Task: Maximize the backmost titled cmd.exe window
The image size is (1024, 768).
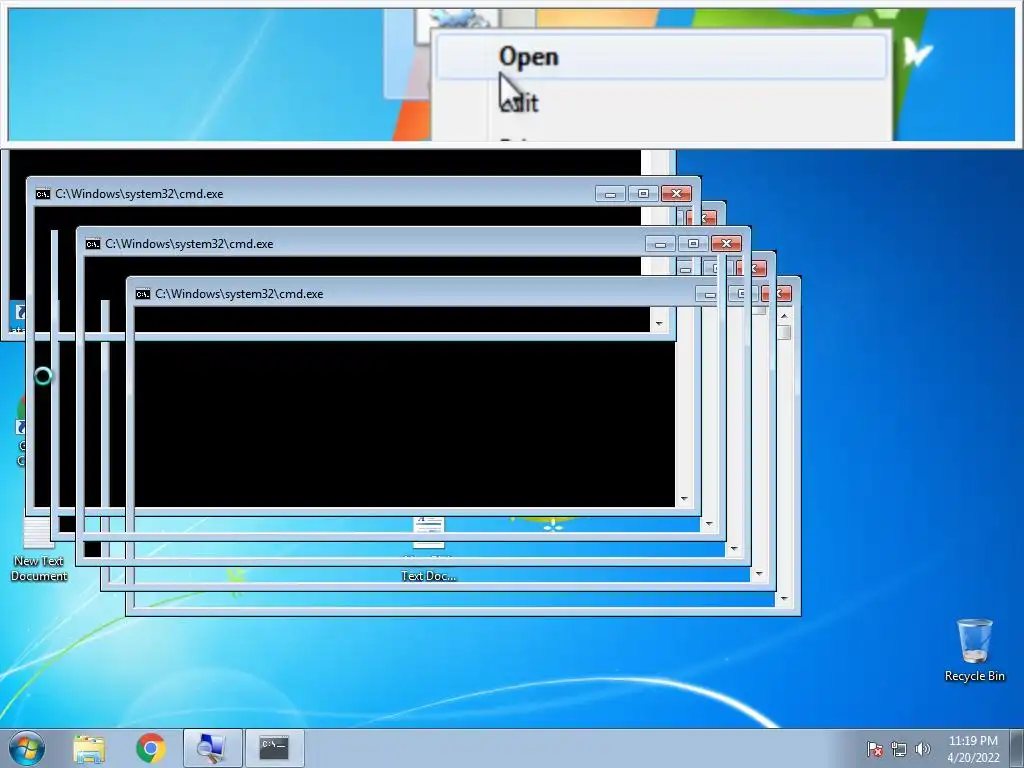Action: tap(643, 193)
